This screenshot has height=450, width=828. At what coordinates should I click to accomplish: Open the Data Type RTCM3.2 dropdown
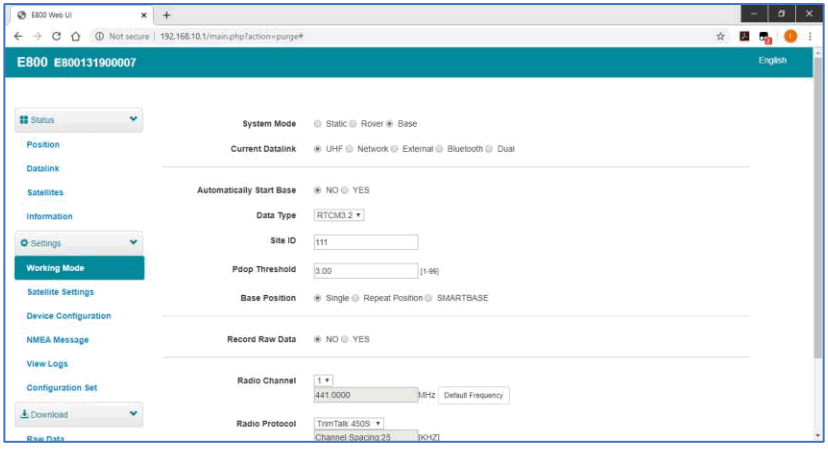(x=339, y=215)
